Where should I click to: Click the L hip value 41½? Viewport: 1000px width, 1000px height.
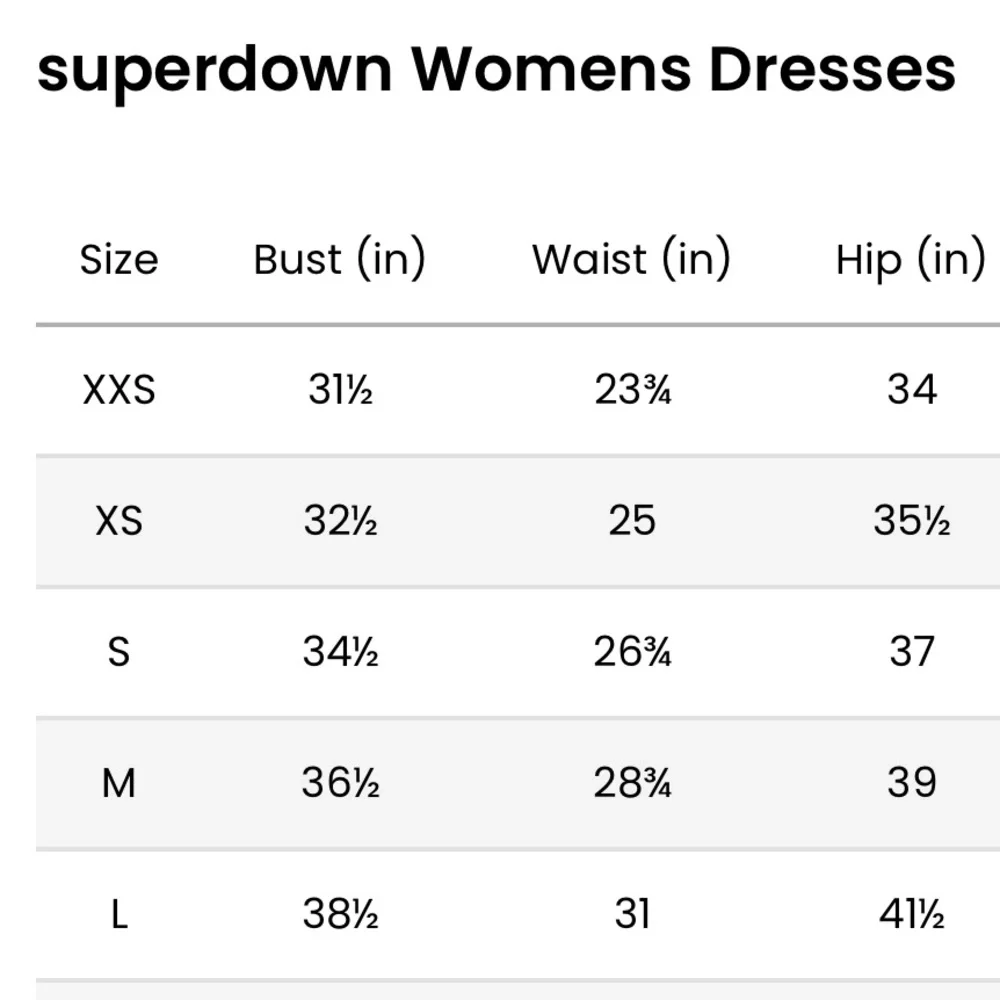911,914
